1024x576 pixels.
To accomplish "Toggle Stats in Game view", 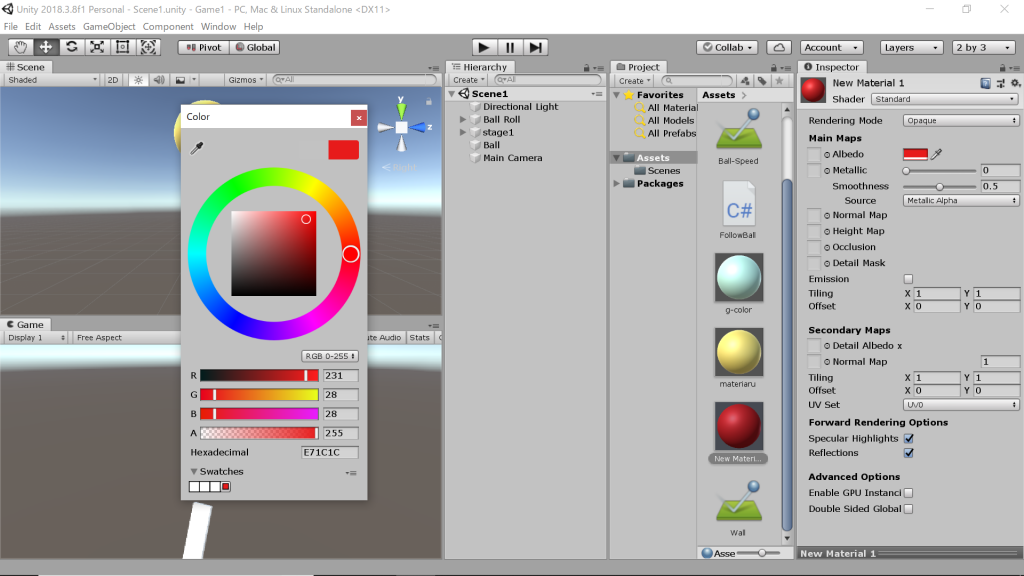I will [419, 338].
